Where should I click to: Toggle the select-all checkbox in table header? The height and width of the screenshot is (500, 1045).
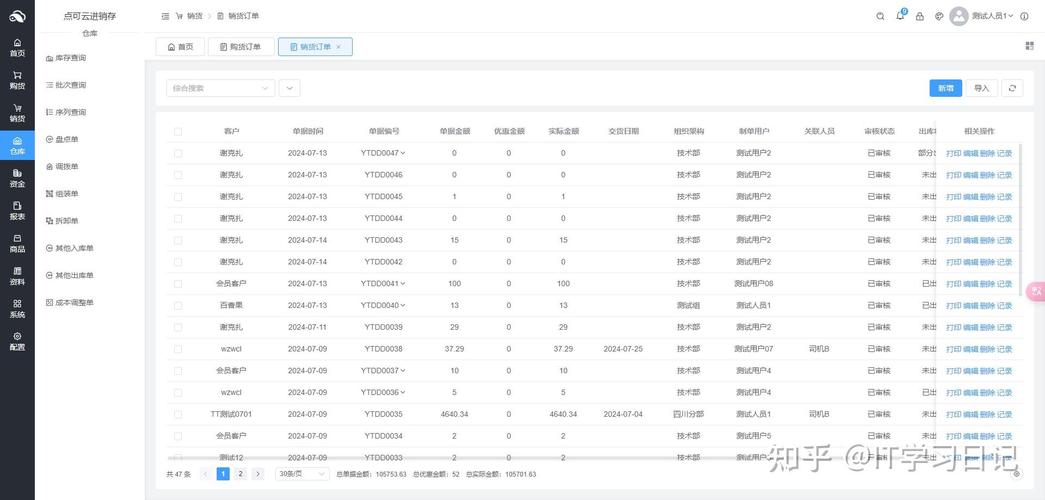(x=178, y=132)
